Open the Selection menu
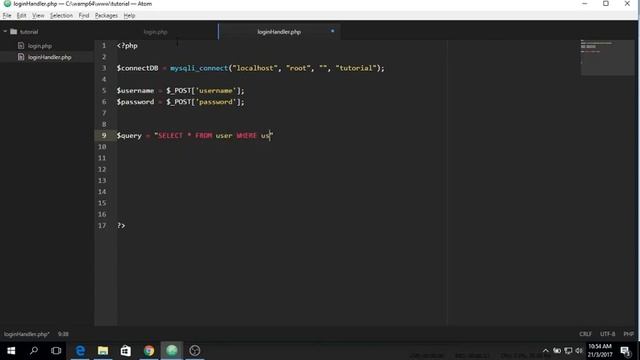This screenshot has width=640, height=360. (x=61, y=16)
